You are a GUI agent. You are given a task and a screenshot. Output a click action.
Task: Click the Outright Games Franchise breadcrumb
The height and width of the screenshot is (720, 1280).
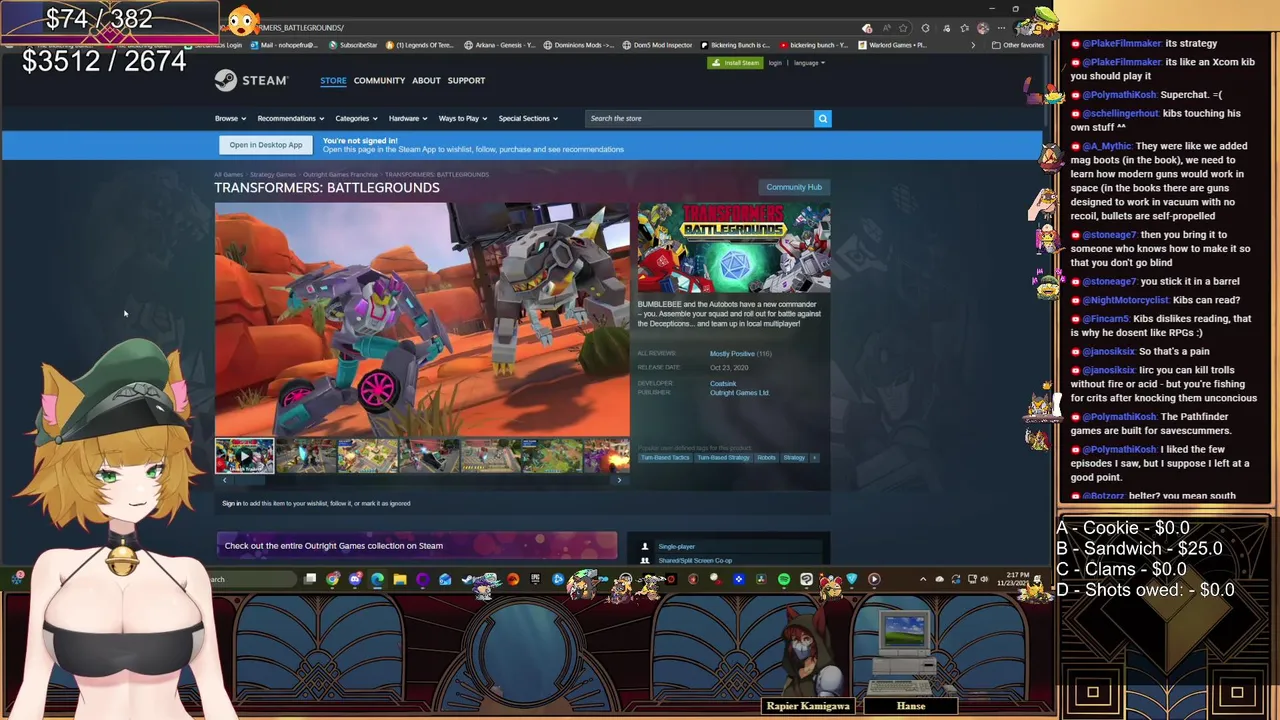pyautogui.click(x=340, y=175)
